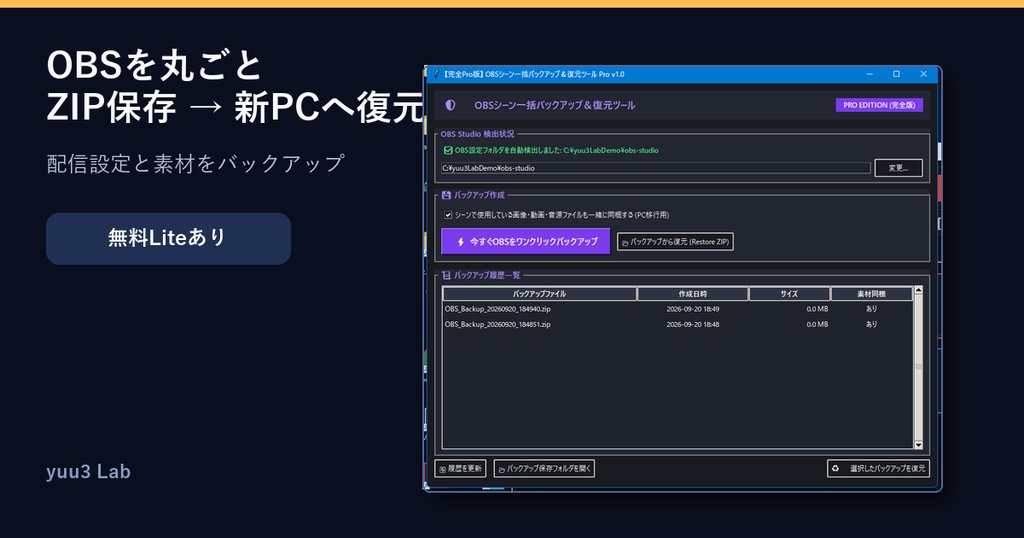Click the yuu3 Lab text
This screenshot has width=1024, height=538.
88,471
